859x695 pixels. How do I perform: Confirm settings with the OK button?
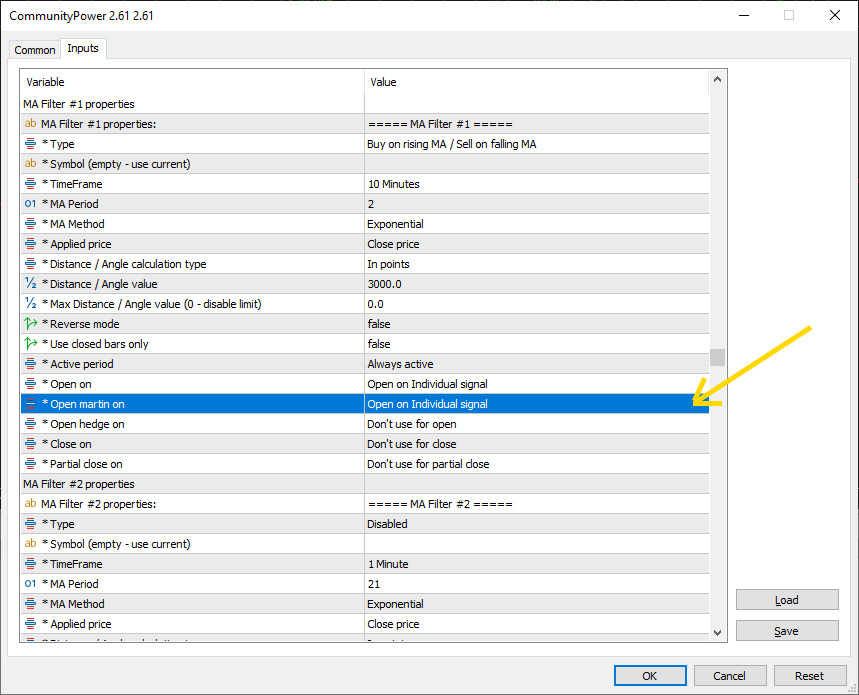(650, 676)
